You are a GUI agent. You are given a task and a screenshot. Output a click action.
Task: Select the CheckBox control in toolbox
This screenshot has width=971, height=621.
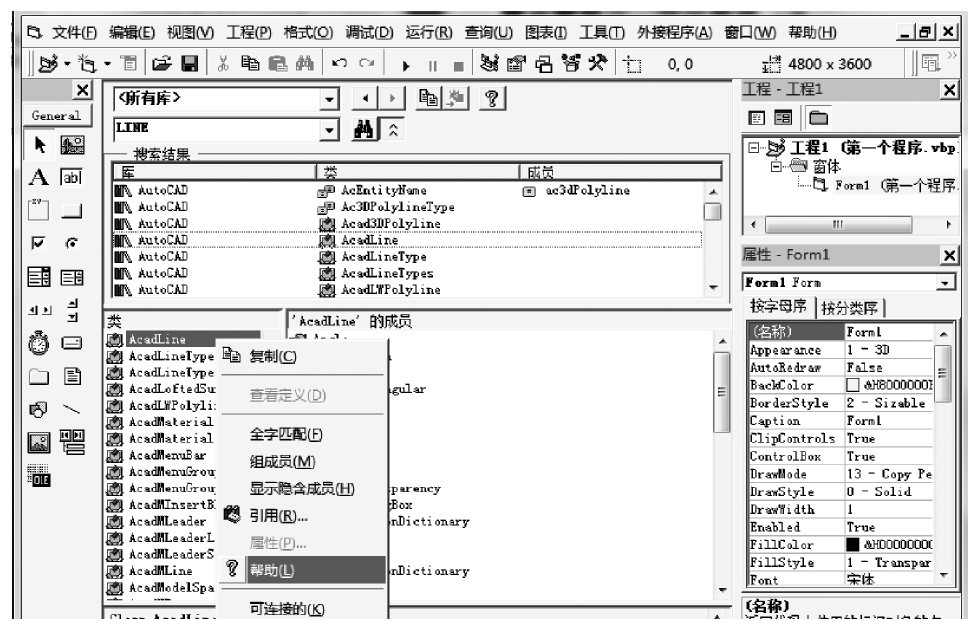pos(38,243)
